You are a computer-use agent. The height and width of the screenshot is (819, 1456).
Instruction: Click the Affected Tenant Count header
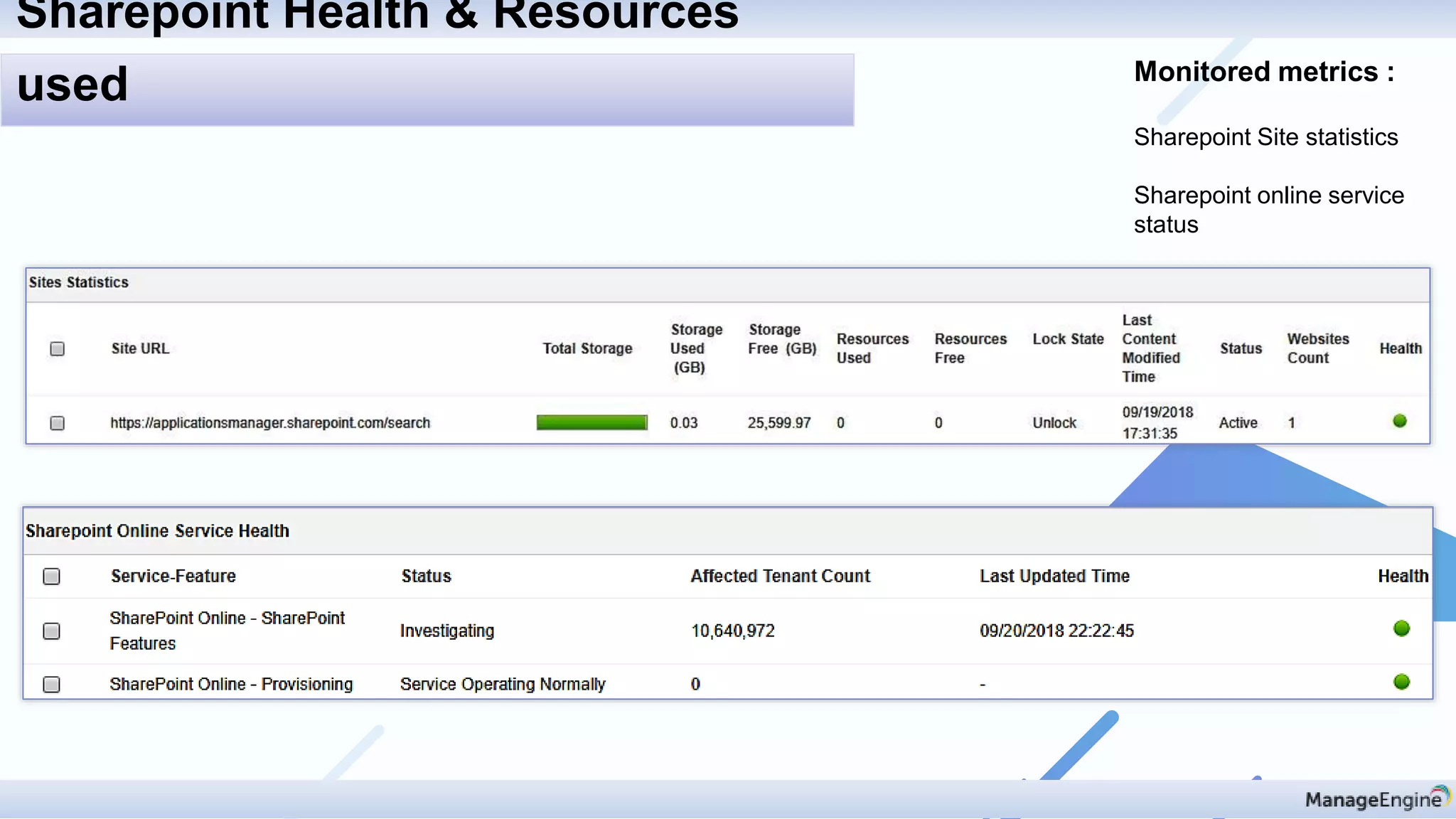[x=780, y=576]
